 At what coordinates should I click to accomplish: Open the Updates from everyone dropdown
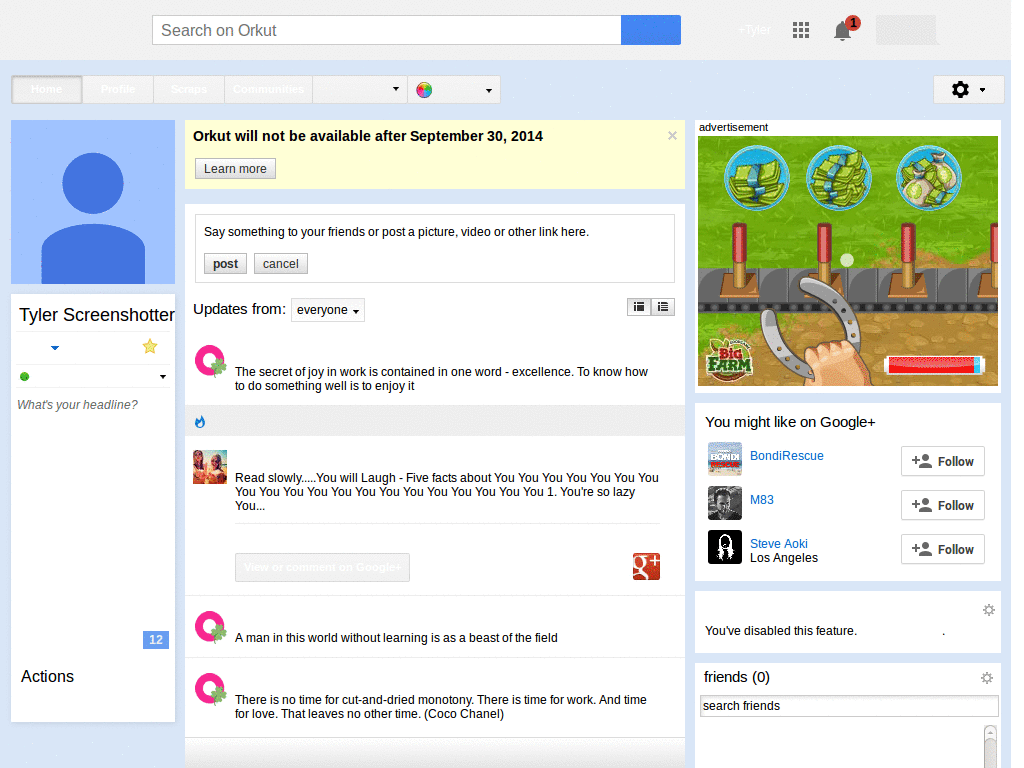(x=328, y=310)
